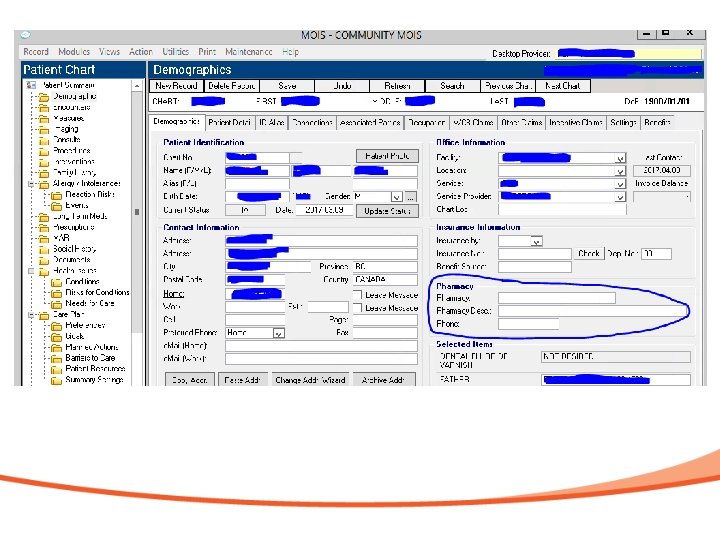This screenshot has height=540, width=720.
Task: Open the Utilities menu
Action: 175,52
